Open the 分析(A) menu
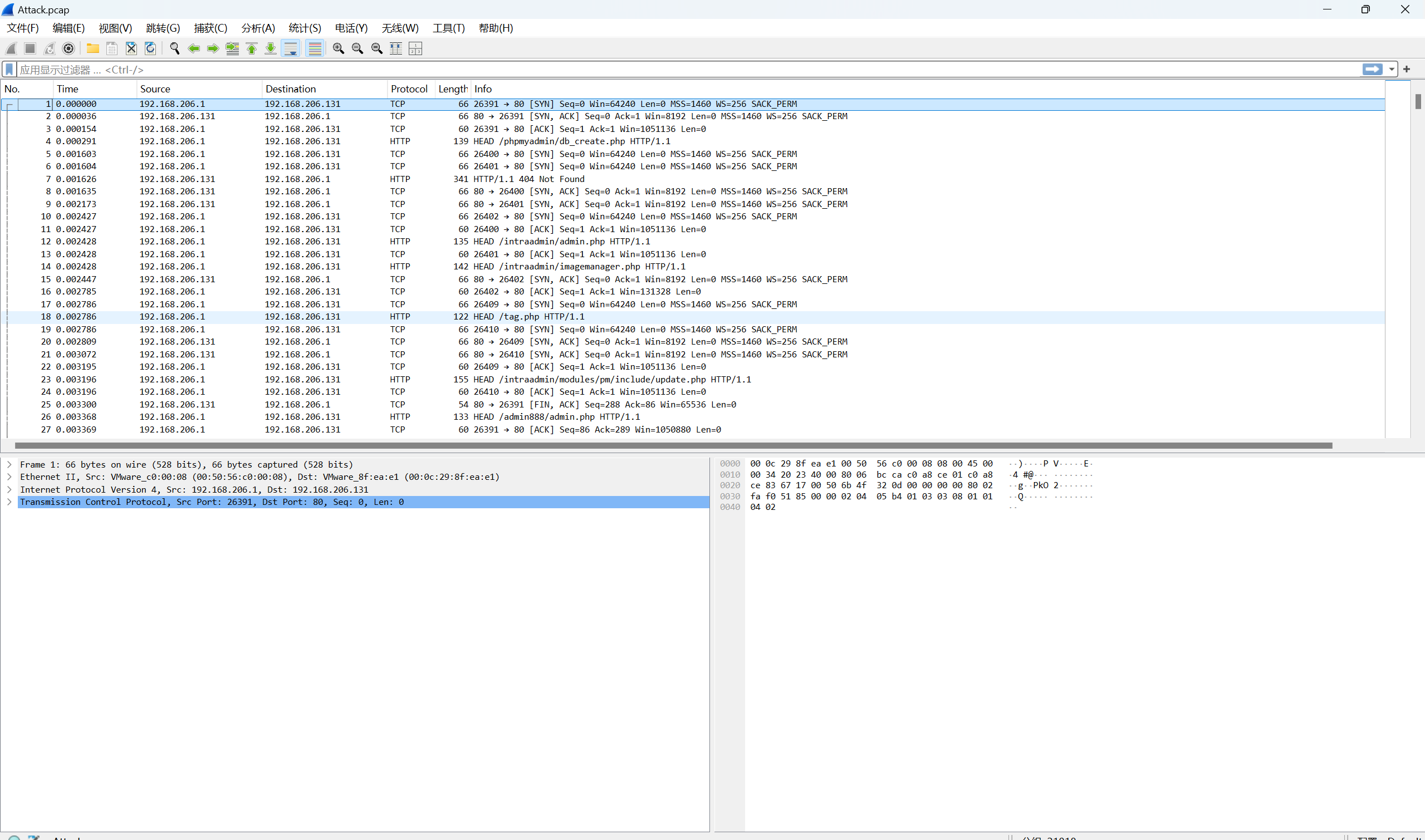 point(258,28)
